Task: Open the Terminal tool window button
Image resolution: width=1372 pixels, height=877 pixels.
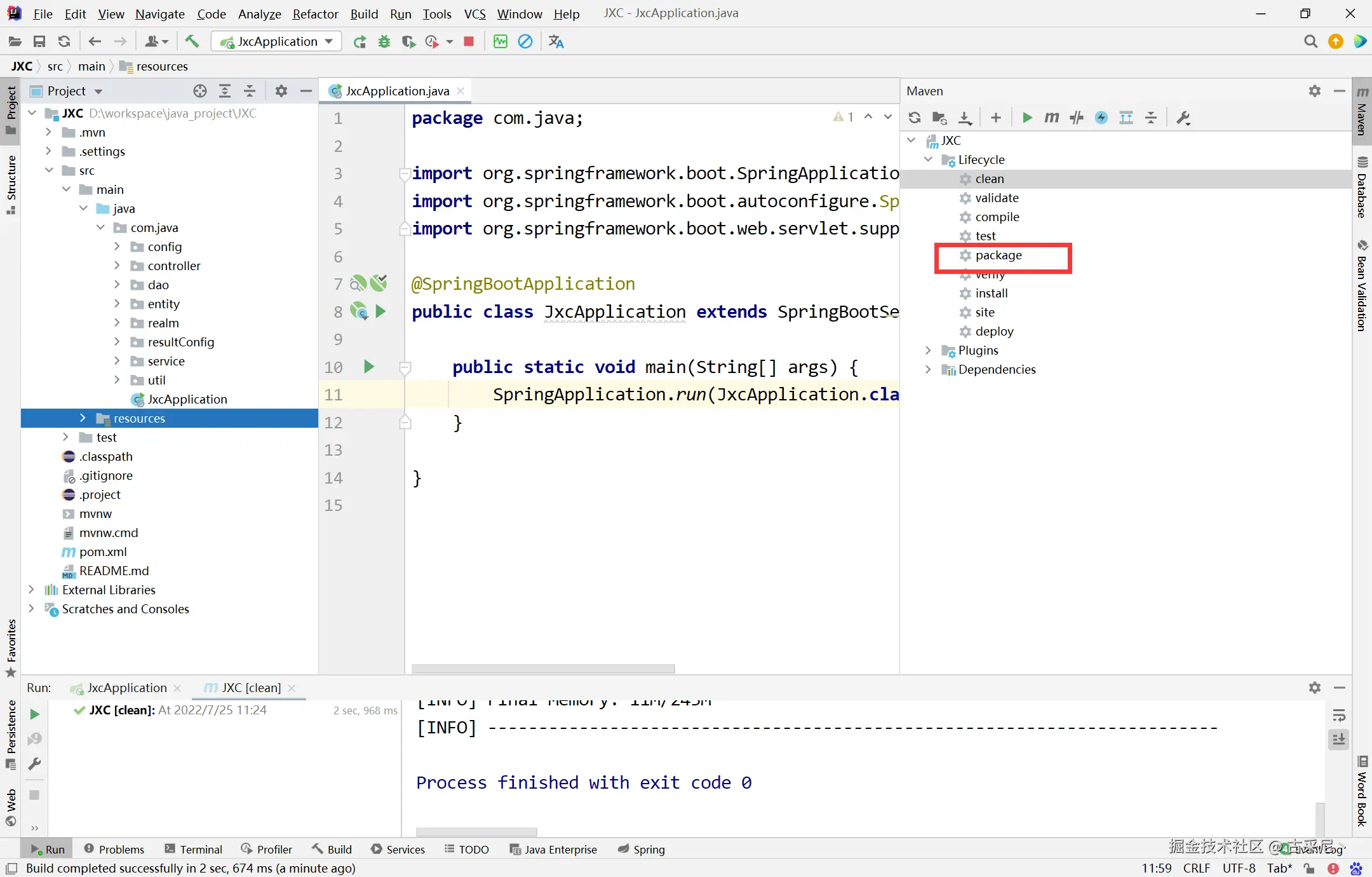Action: pos(194,849)
